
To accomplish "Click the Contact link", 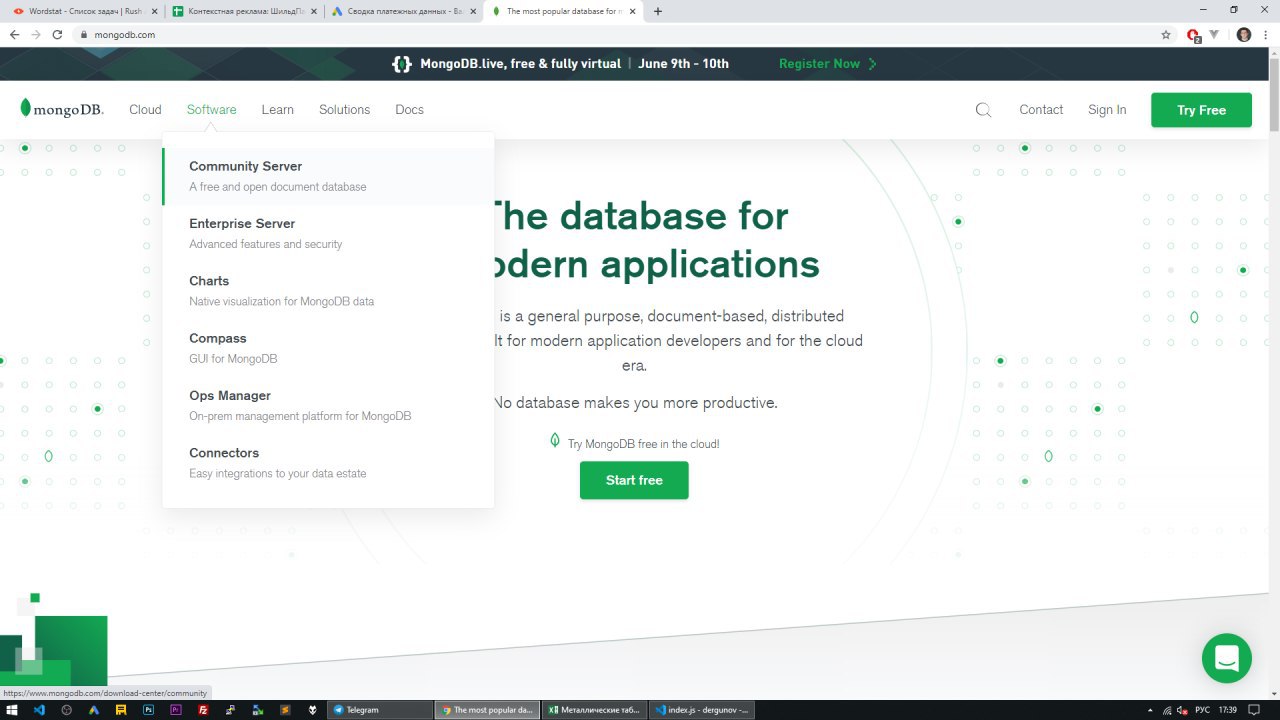I will tap(1041, 110).
